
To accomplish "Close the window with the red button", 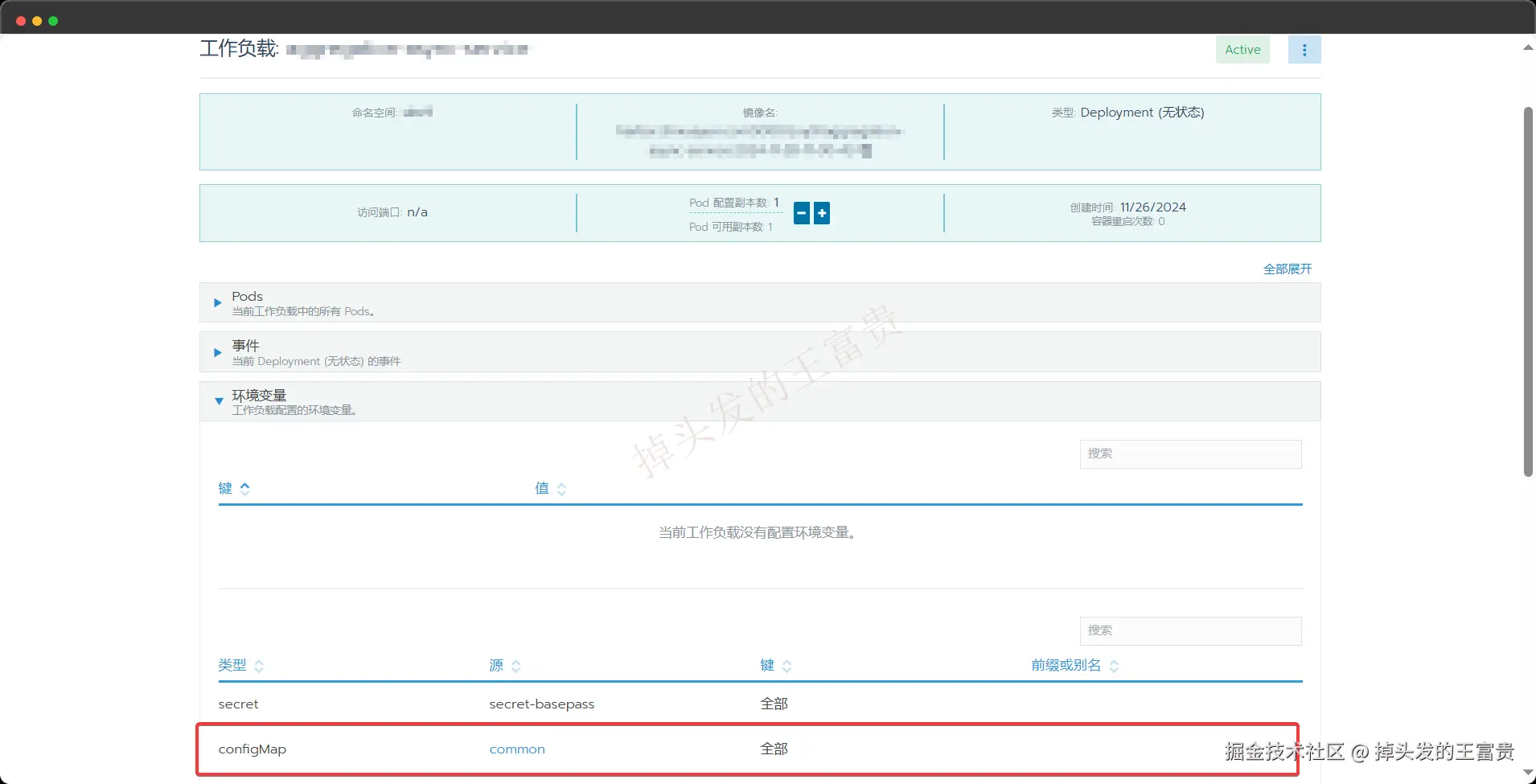I will [x=21, y=21].
